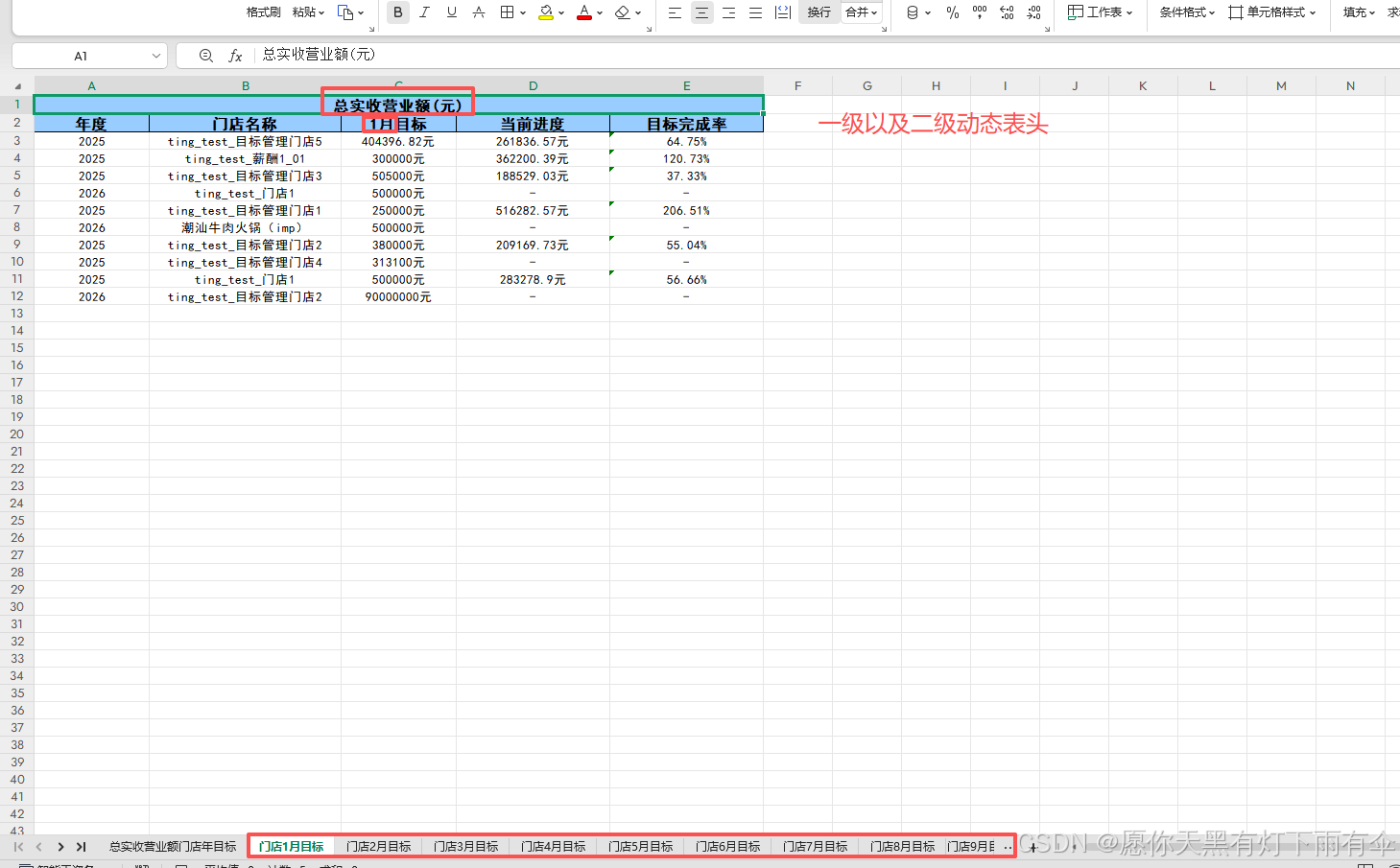Click the distributed alignment icon
This screenshot has height=868, width=1400.
click(x=783, y=12)
